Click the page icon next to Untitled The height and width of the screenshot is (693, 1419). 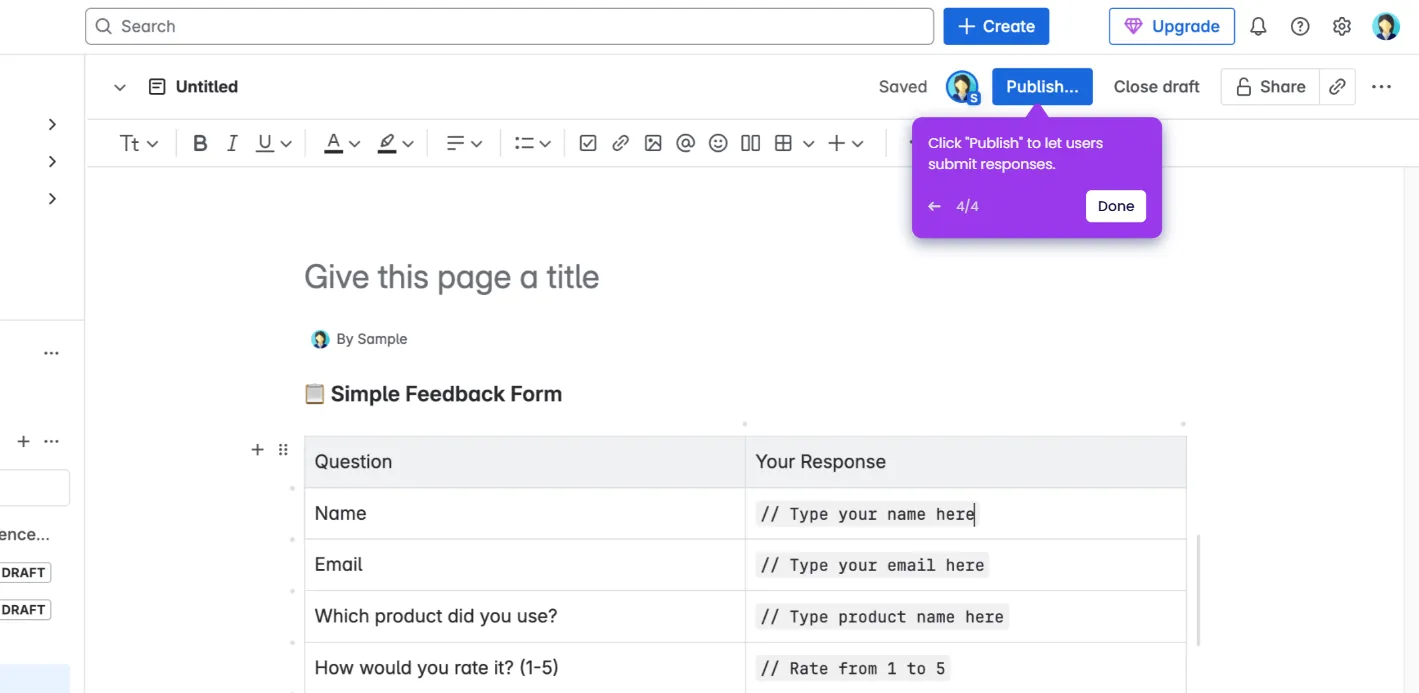[x=157, y=87]
